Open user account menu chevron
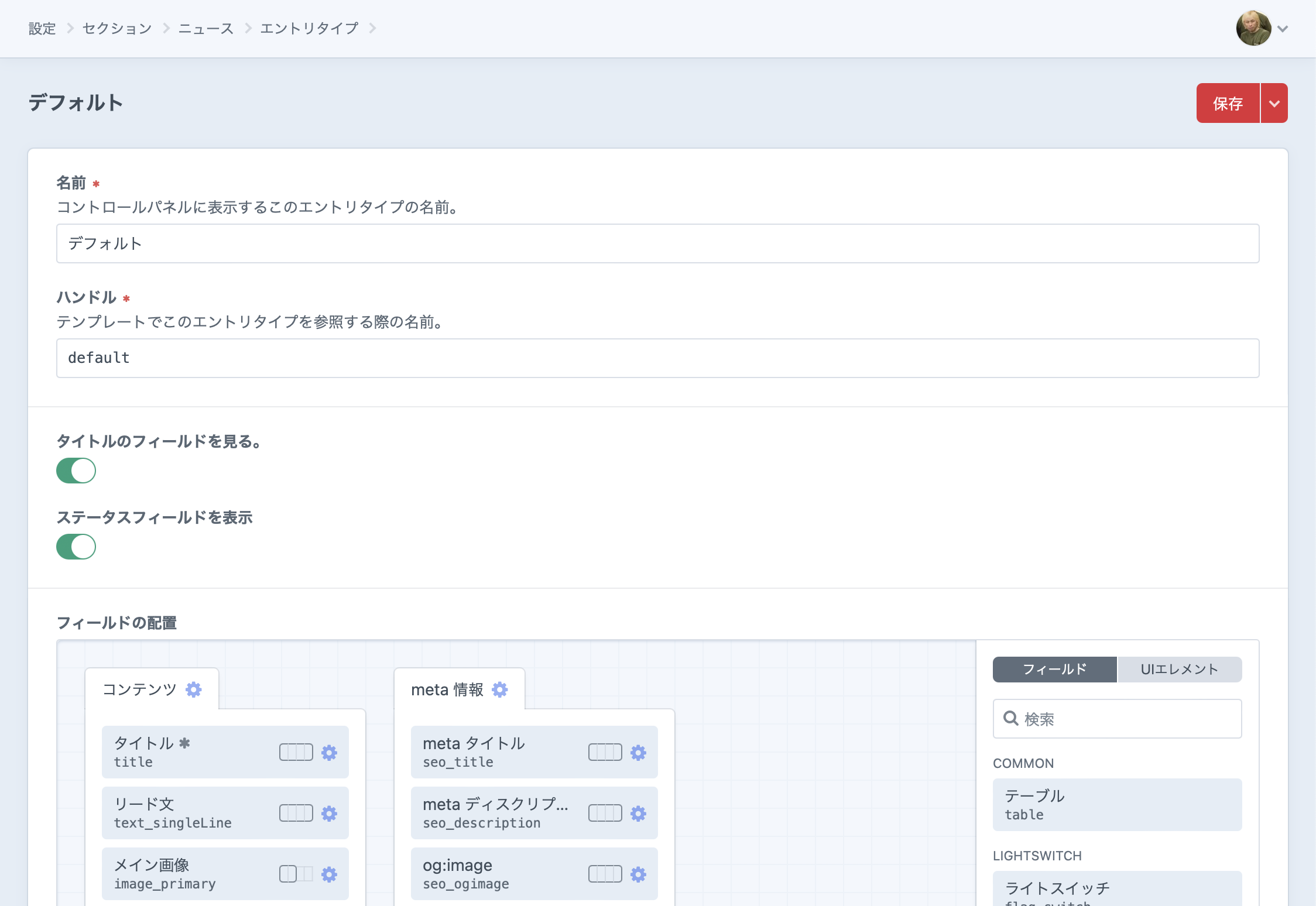The height and width of the screenshot is (906, 1316). pos(1283,29)
